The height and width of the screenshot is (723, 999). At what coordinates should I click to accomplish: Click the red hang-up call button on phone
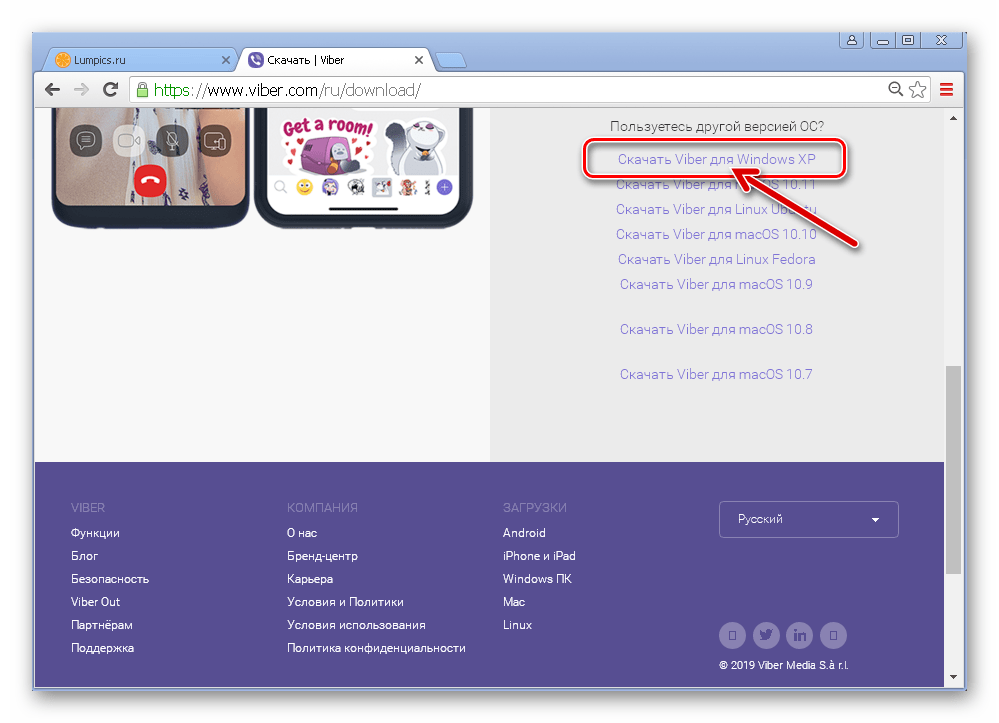point(150,180)
